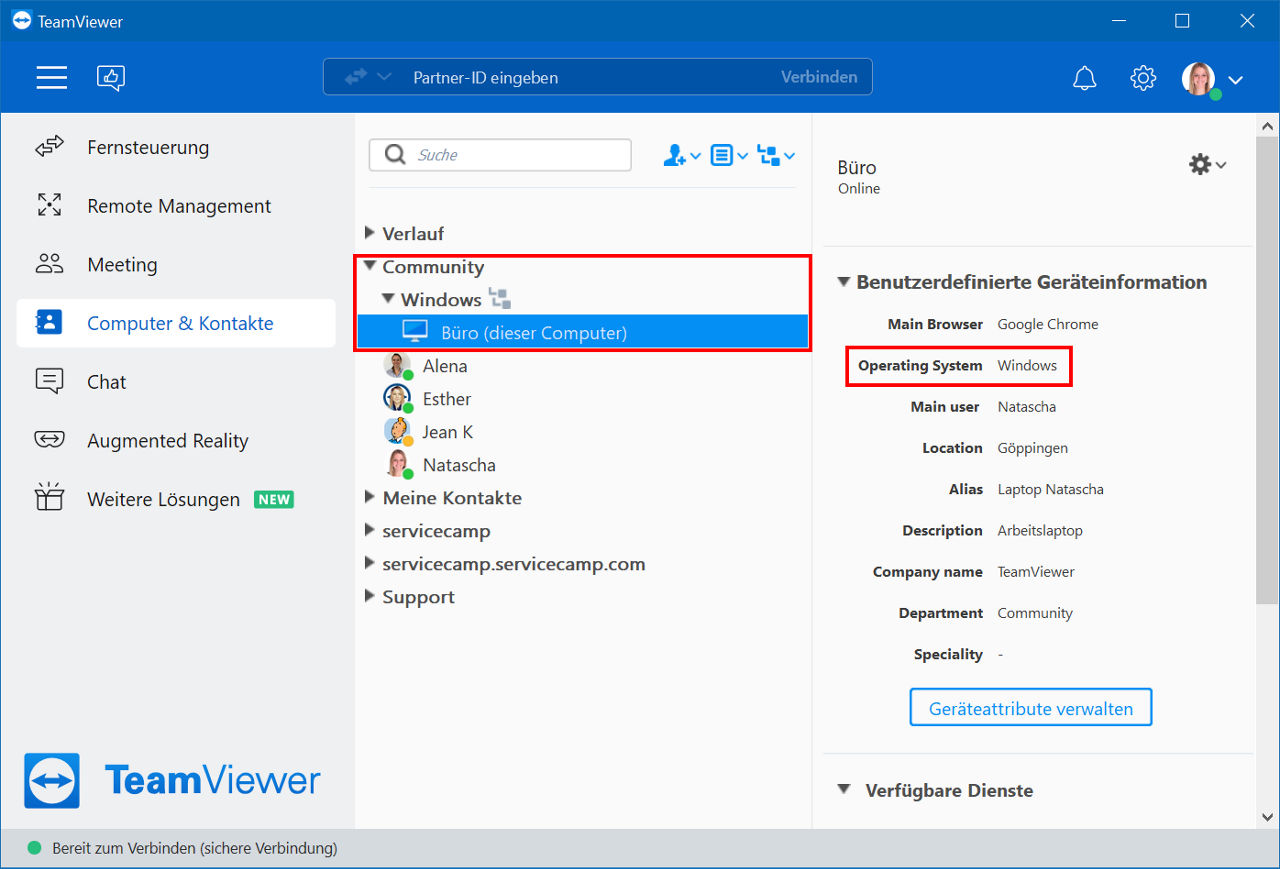Select Remote Management in the sidebar
1280x869 pixels.
click(176, 206)
